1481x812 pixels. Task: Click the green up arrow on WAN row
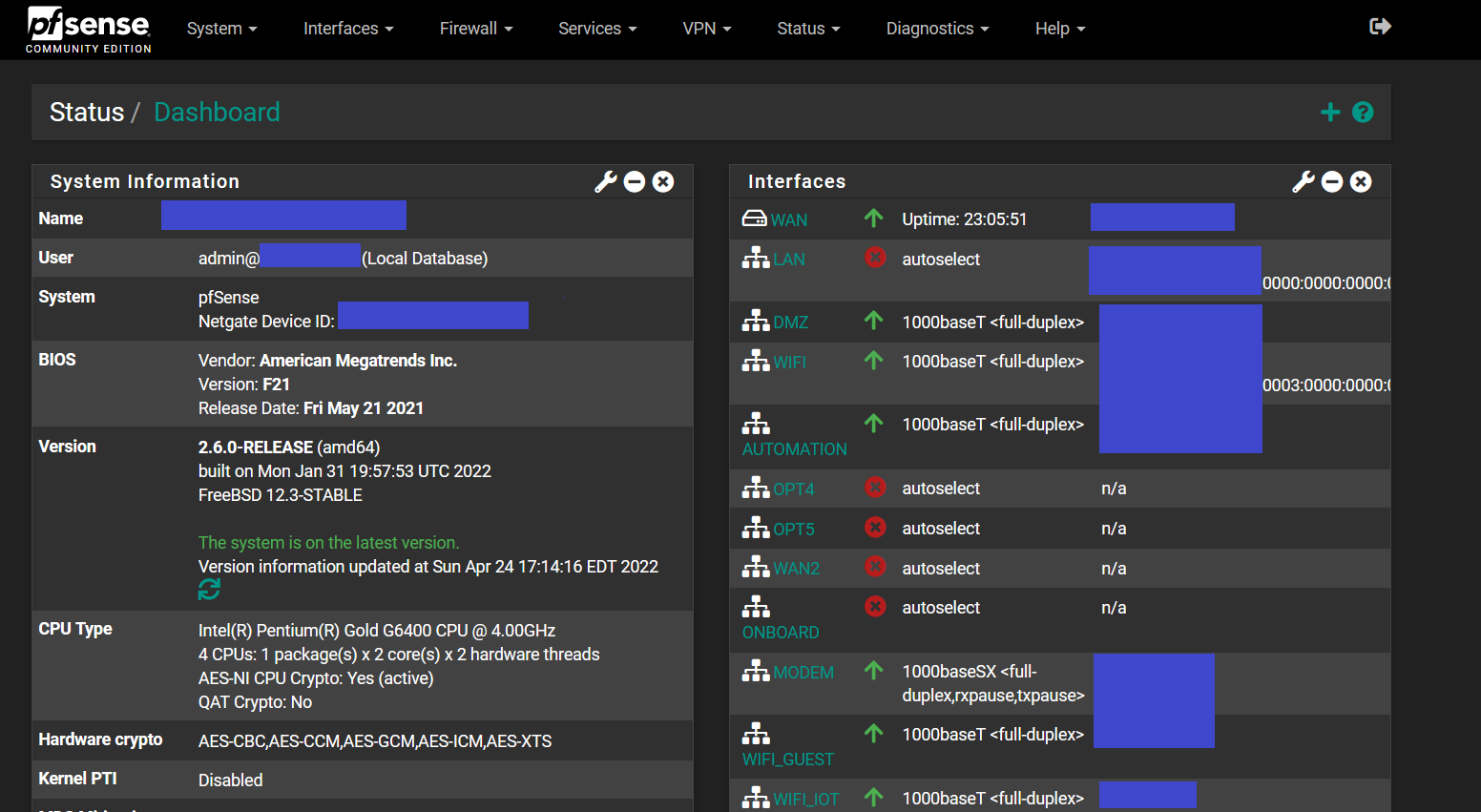pyautogui.click(x=874, y=218)
